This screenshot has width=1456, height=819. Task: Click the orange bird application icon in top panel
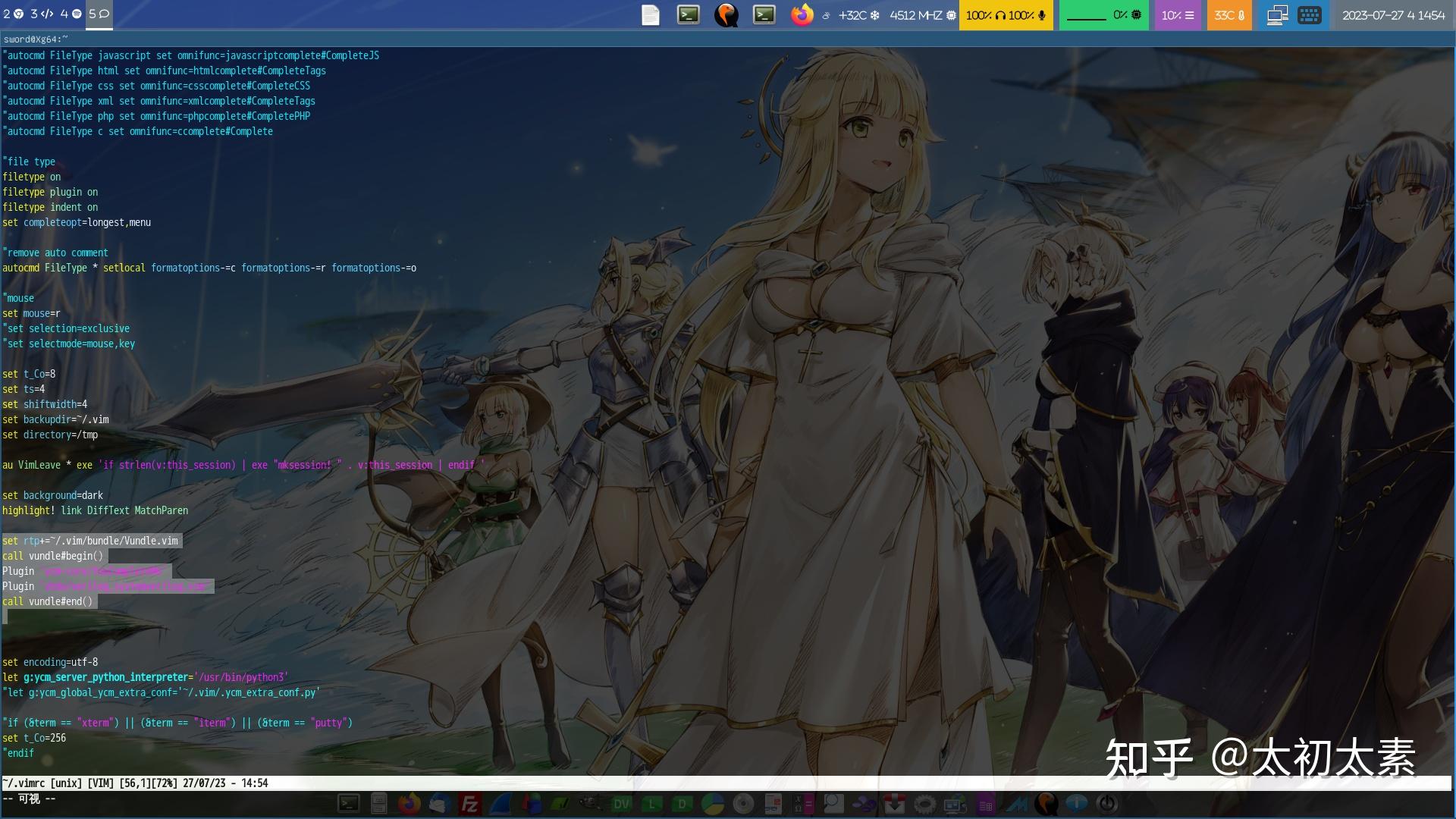coord(726,14)
